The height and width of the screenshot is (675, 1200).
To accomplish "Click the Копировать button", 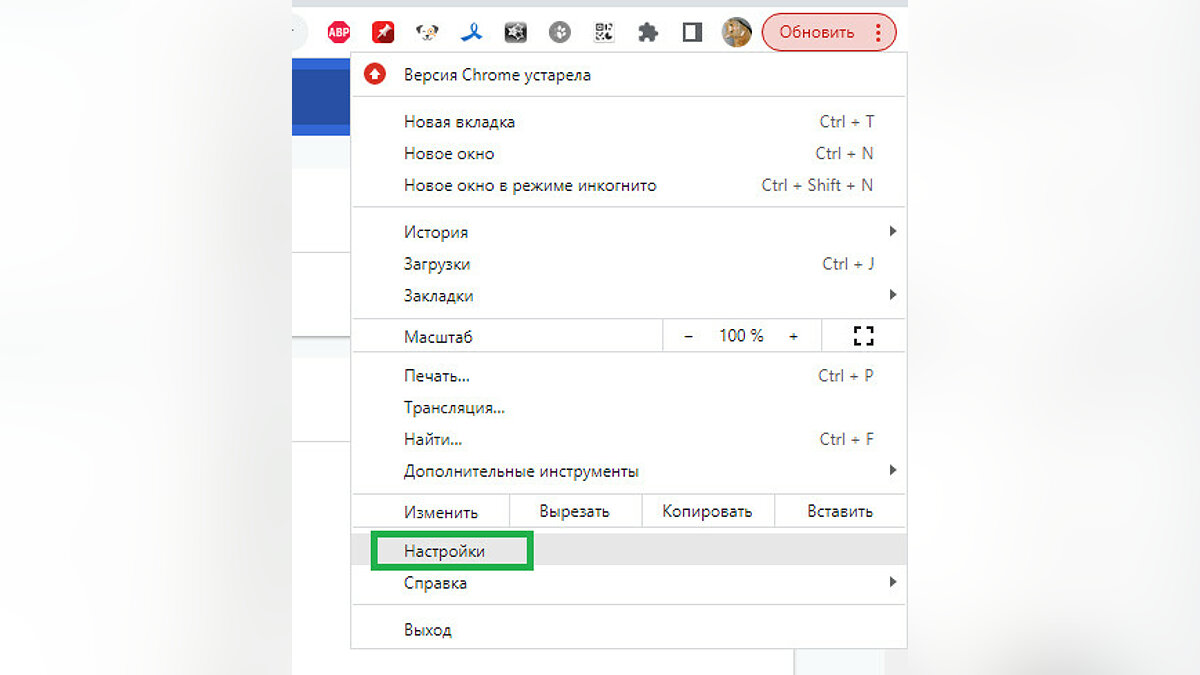I will (x=707, y=511).
